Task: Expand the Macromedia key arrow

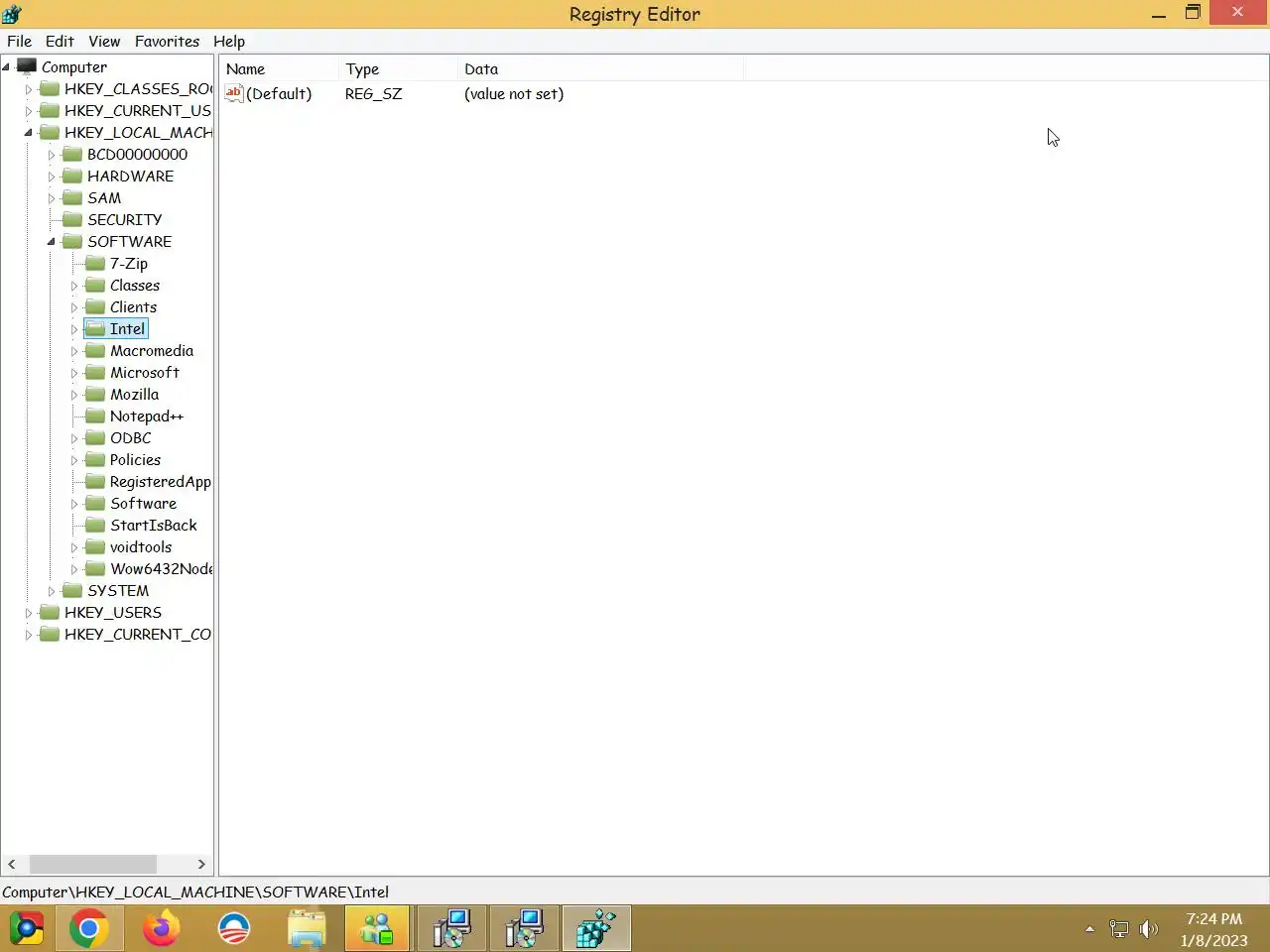Action: click(74, 351)
